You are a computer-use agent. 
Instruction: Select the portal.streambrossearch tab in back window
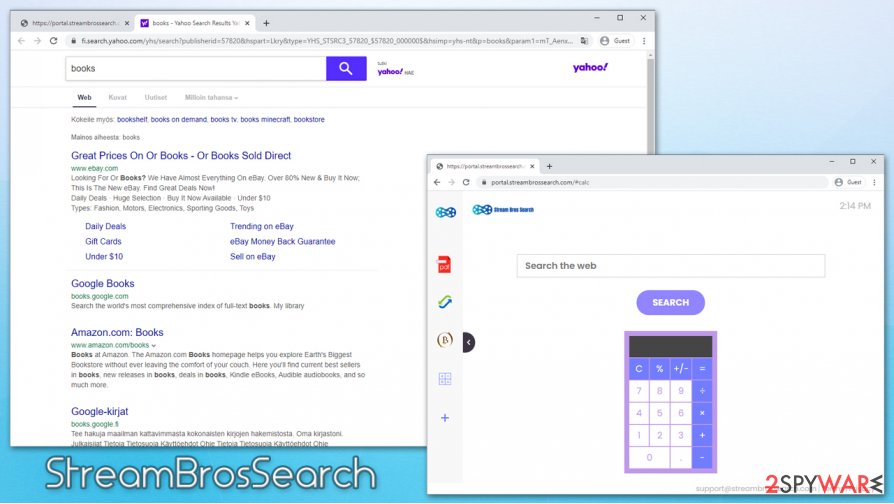coord(74,23)
